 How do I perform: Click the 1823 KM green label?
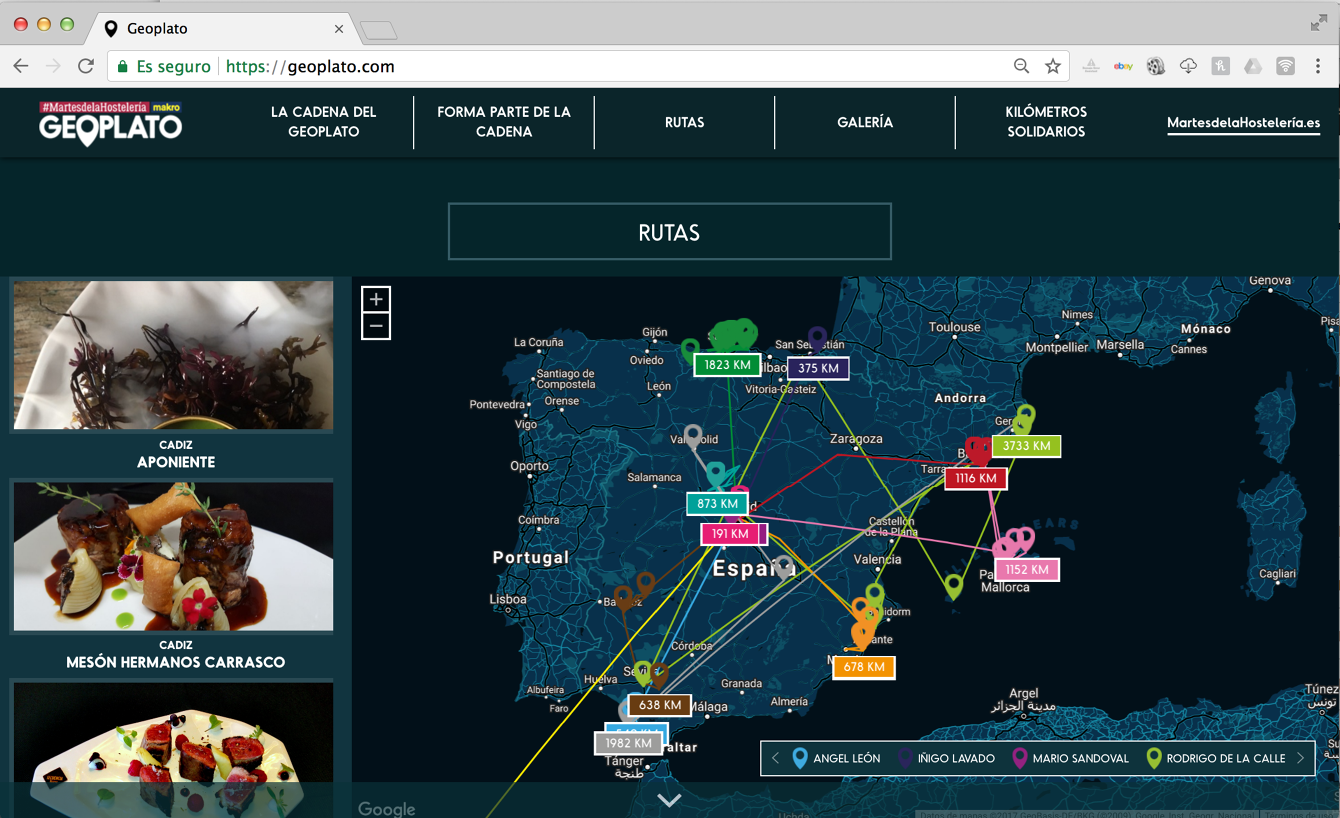click(x=727, y=365)
